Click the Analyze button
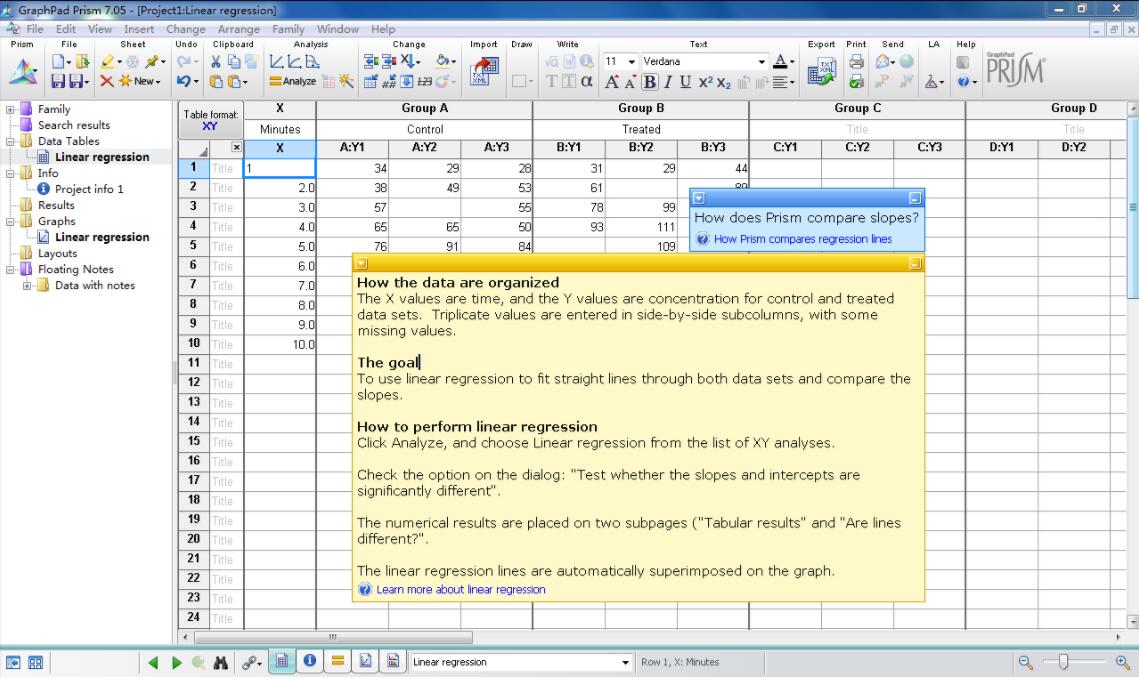This screenshot has width=1139, height=679. [293, 81]
